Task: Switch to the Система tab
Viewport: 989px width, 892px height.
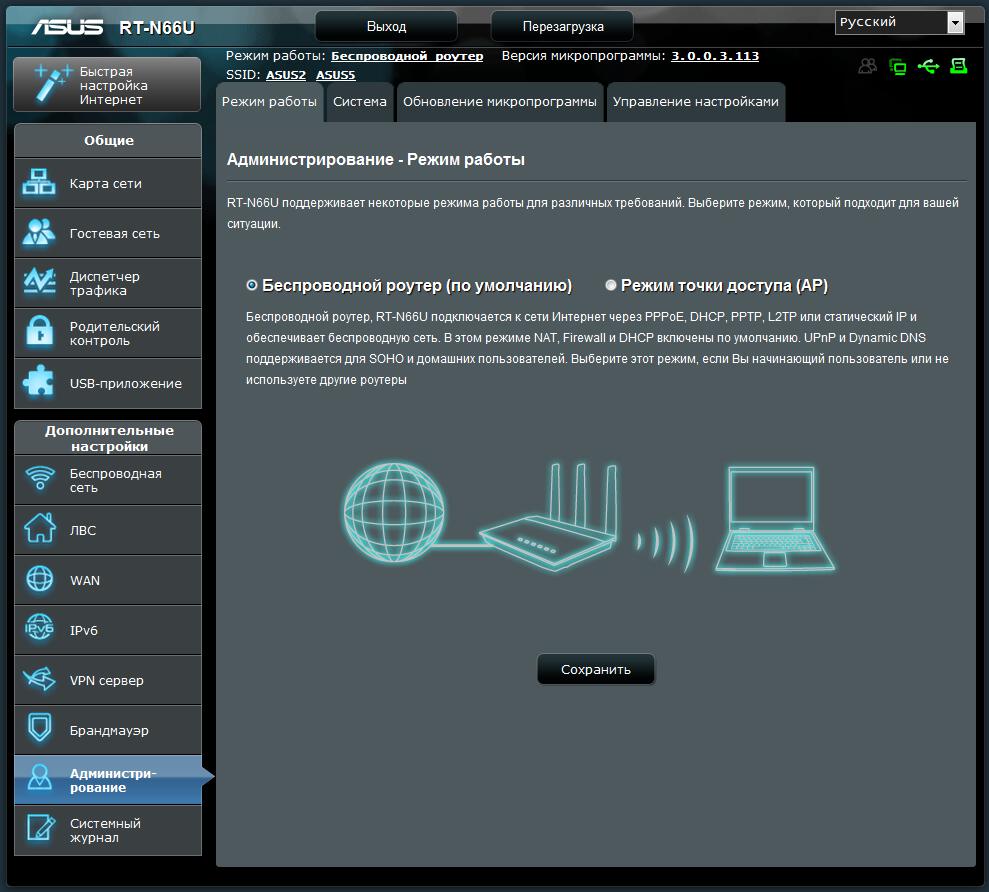Action: (360, 102)
